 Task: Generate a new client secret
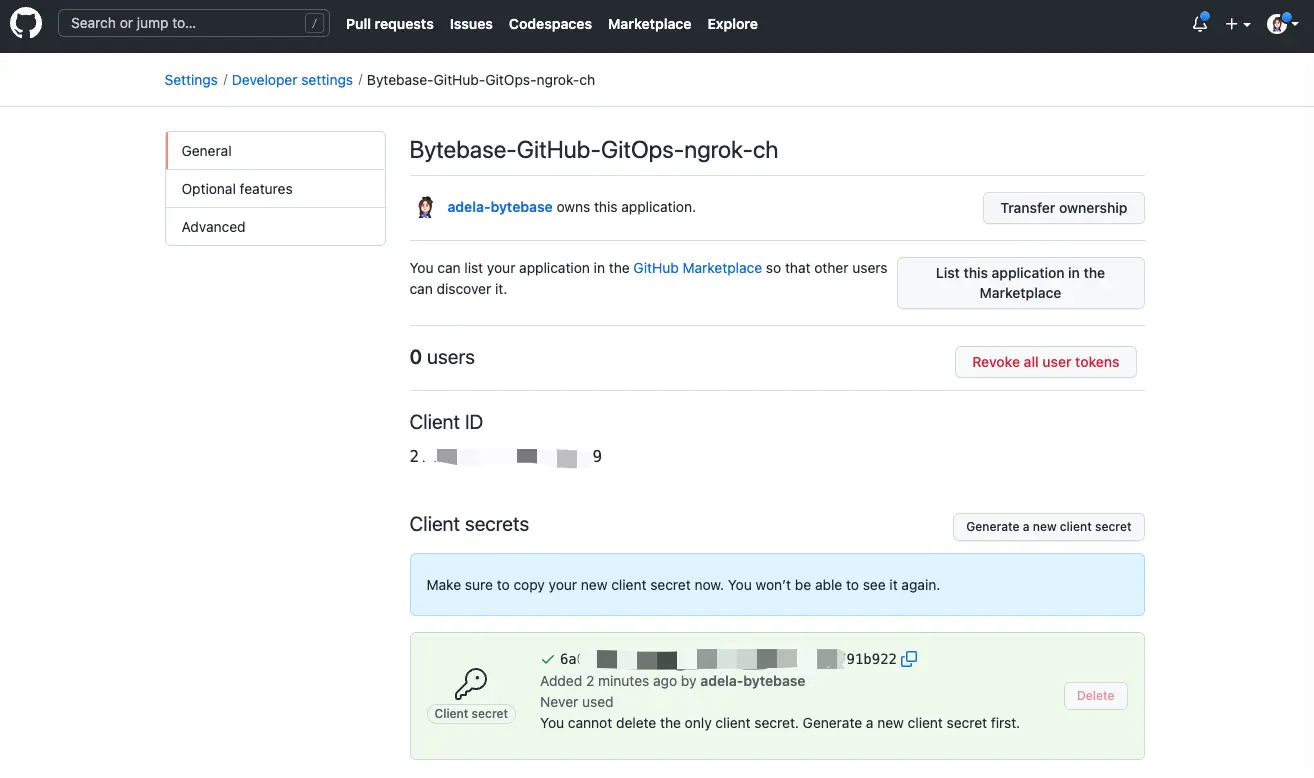(1048, 527)
